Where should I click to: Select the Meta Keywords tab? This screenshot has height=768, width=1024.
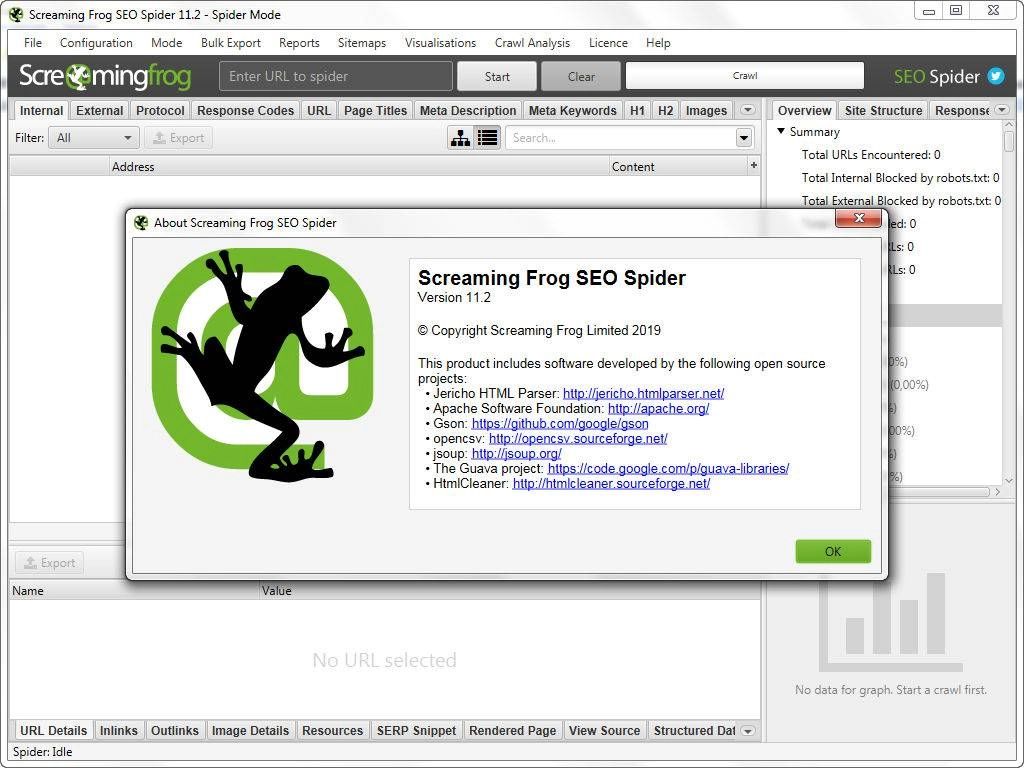click(x=572, y=110)
